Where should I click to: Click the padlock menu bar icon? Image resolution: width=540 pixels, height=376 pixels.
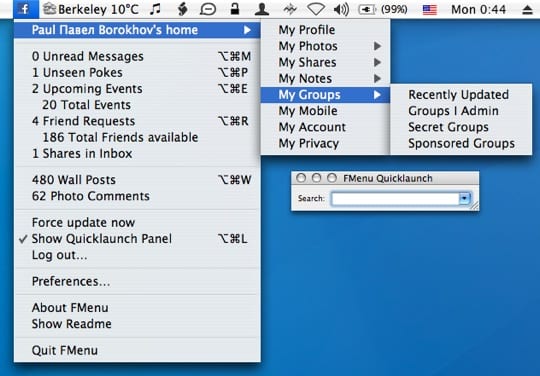click(x=235, y=9)
